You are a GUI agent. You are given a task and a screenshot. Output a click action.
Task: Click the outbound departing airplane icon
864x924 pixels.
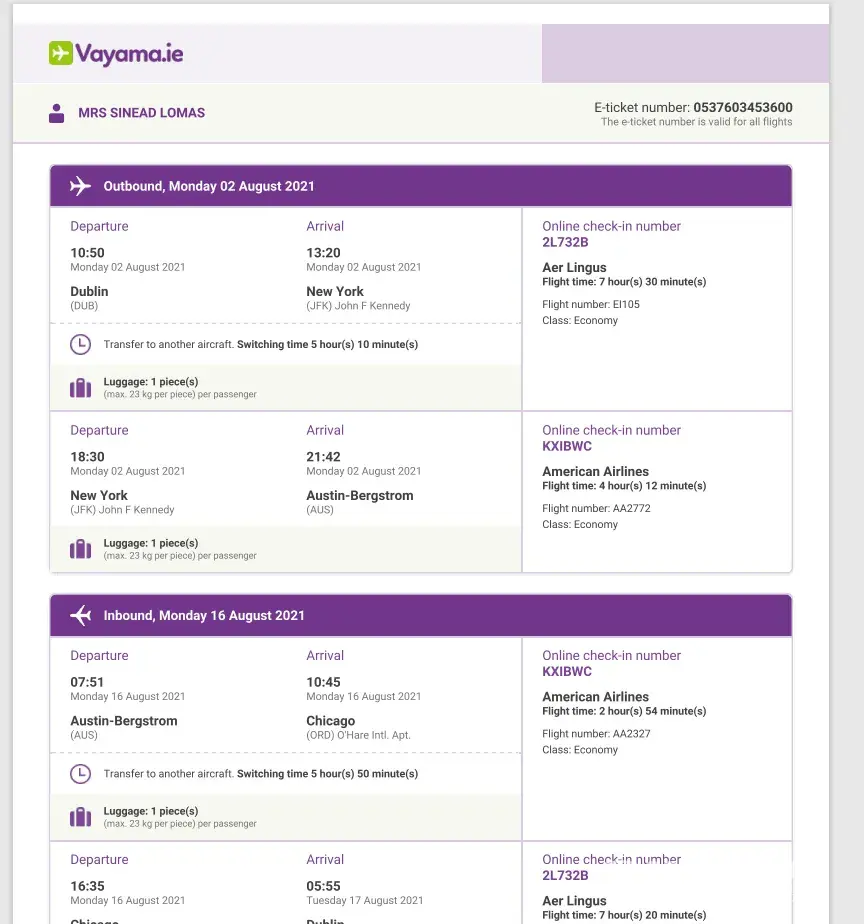[80, 186]
